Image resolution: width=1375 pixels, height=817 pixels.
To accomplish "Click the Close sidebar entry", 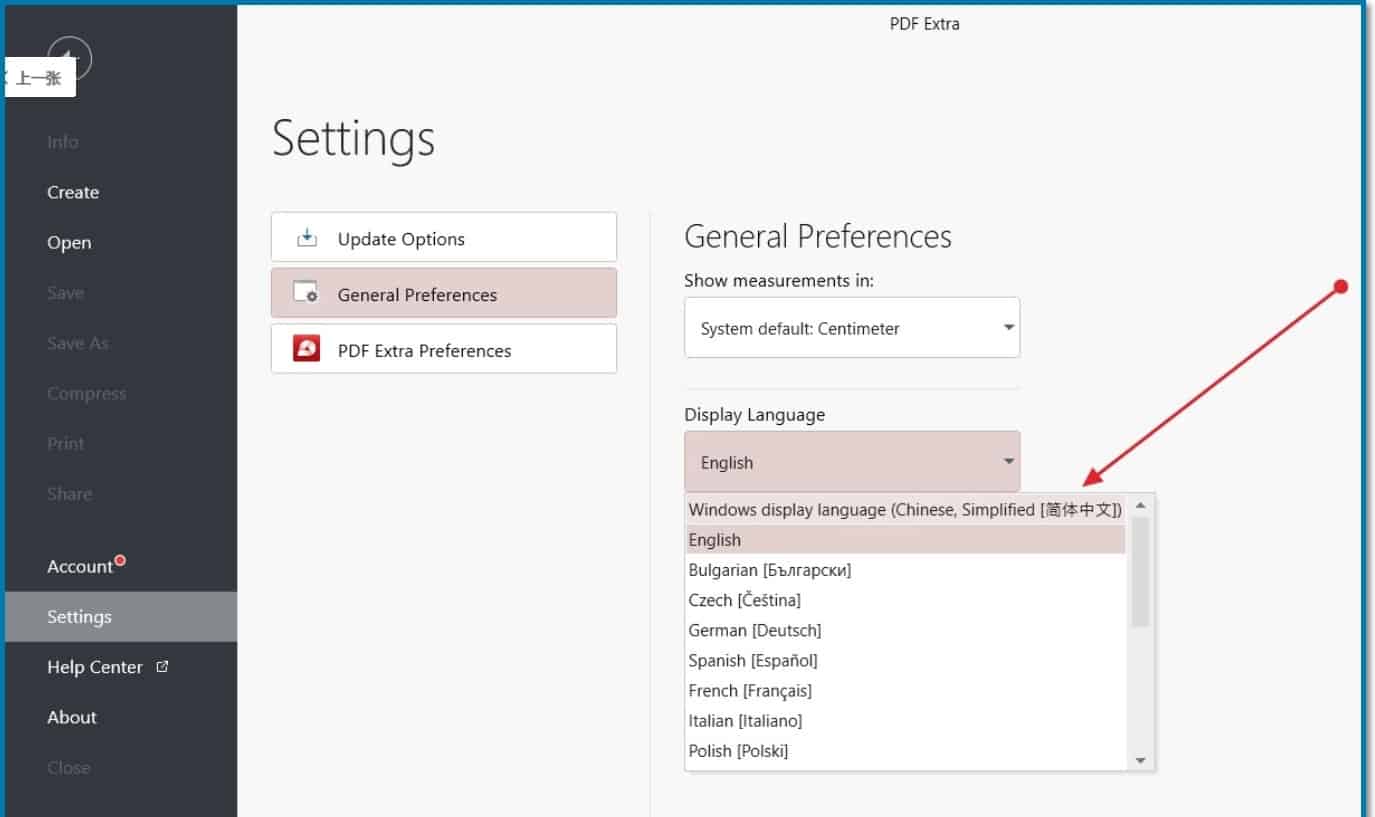I will click(69, 767).
